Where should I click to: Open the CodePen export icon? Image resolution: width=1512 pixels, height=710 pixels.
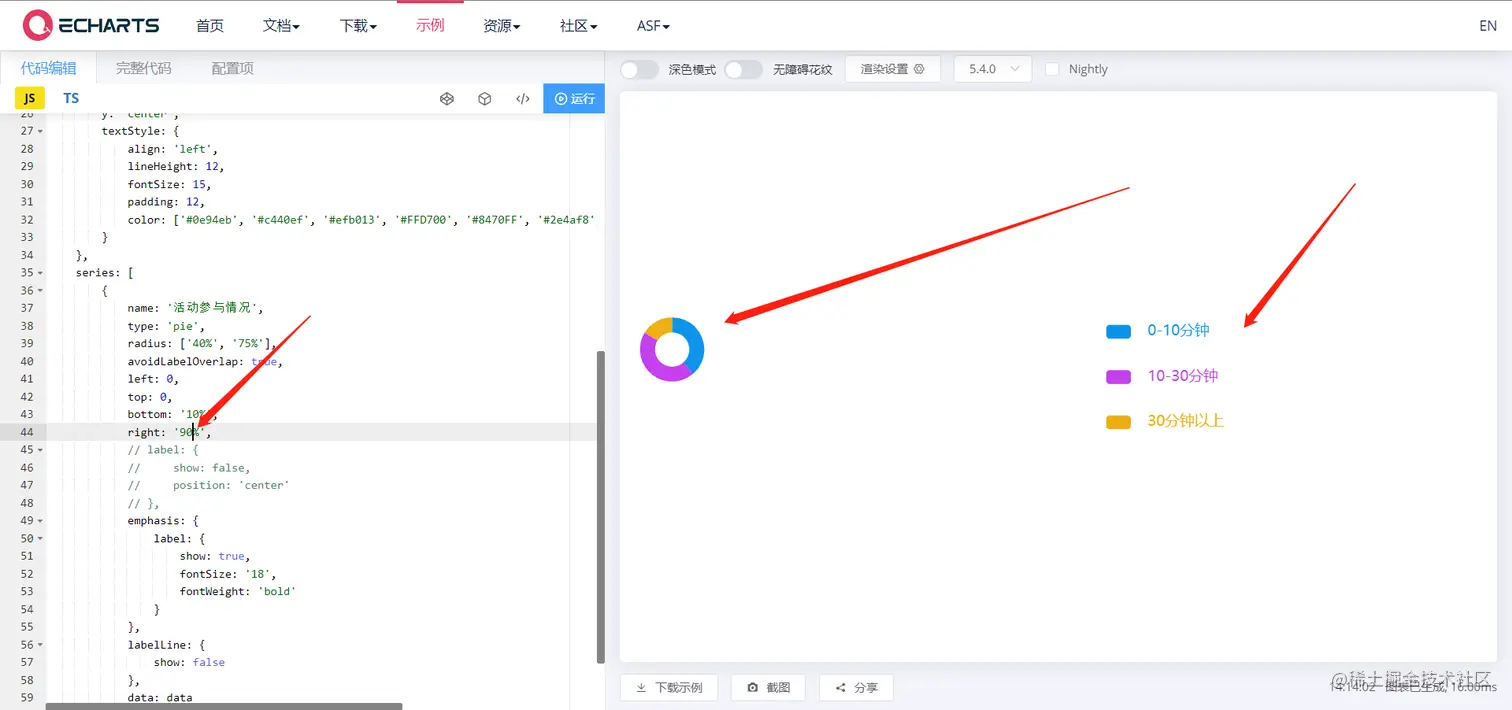pos(447,98)
